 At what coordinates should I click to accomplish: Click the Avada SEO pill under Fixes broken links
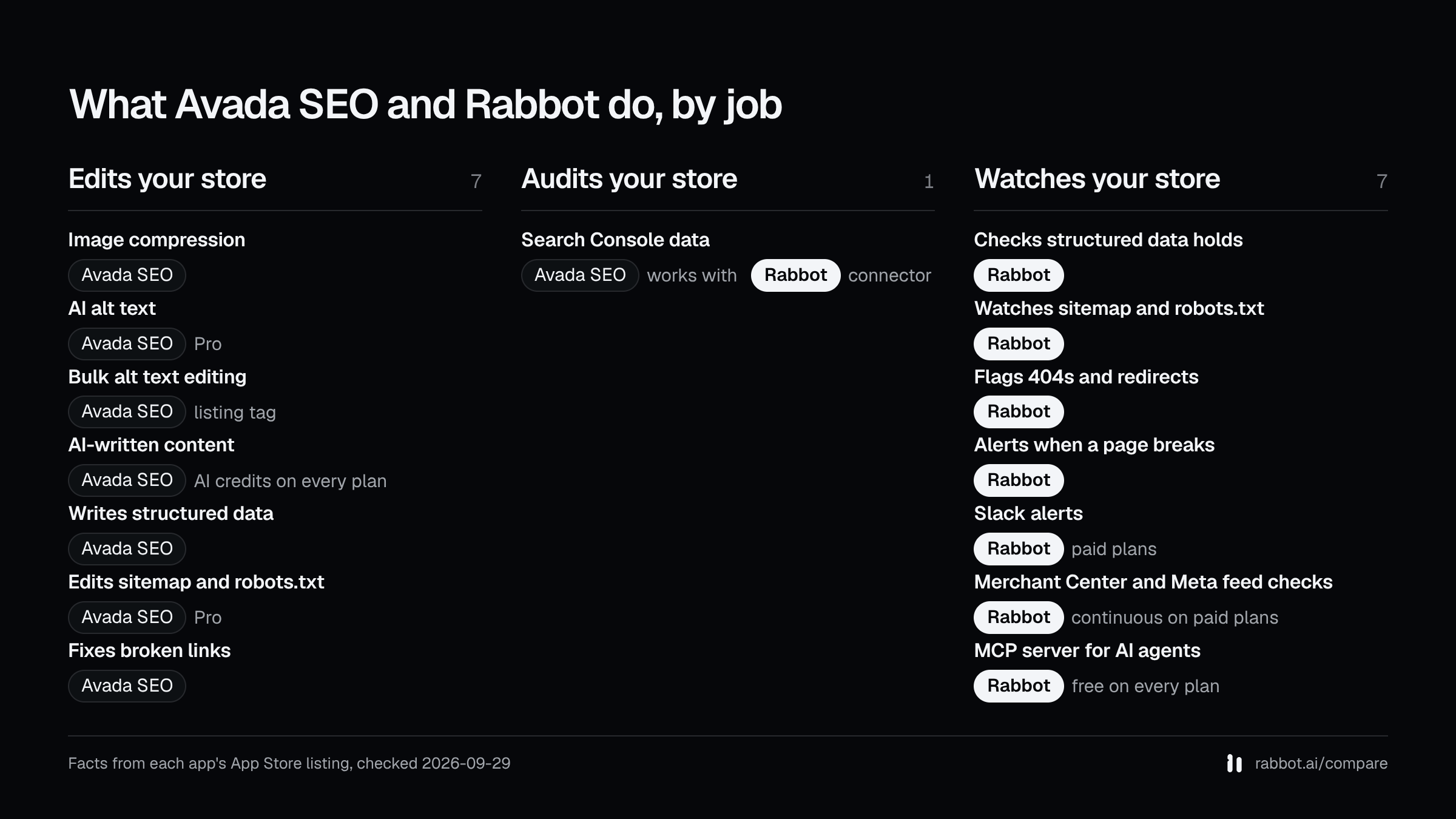coord(127,686)
